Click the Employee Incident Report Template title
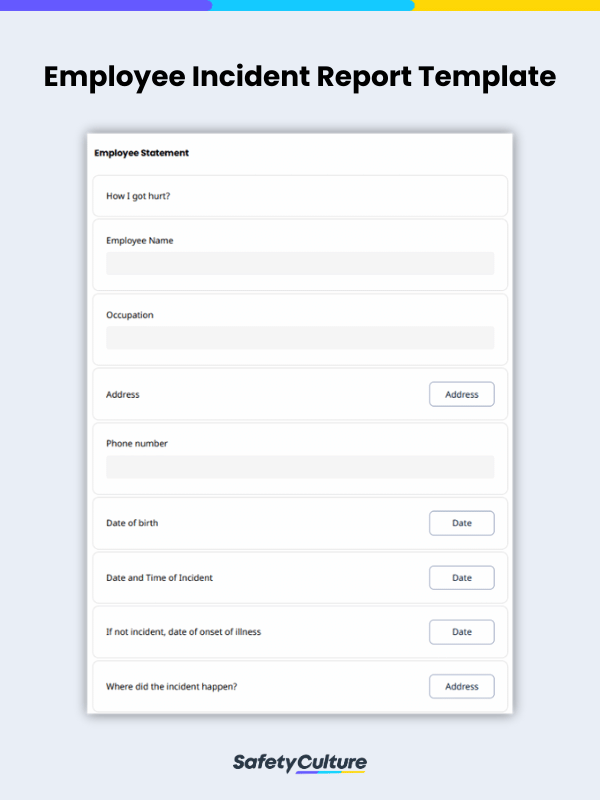The height and width of the screenshot is (800, 600). (x=300, y=77)
